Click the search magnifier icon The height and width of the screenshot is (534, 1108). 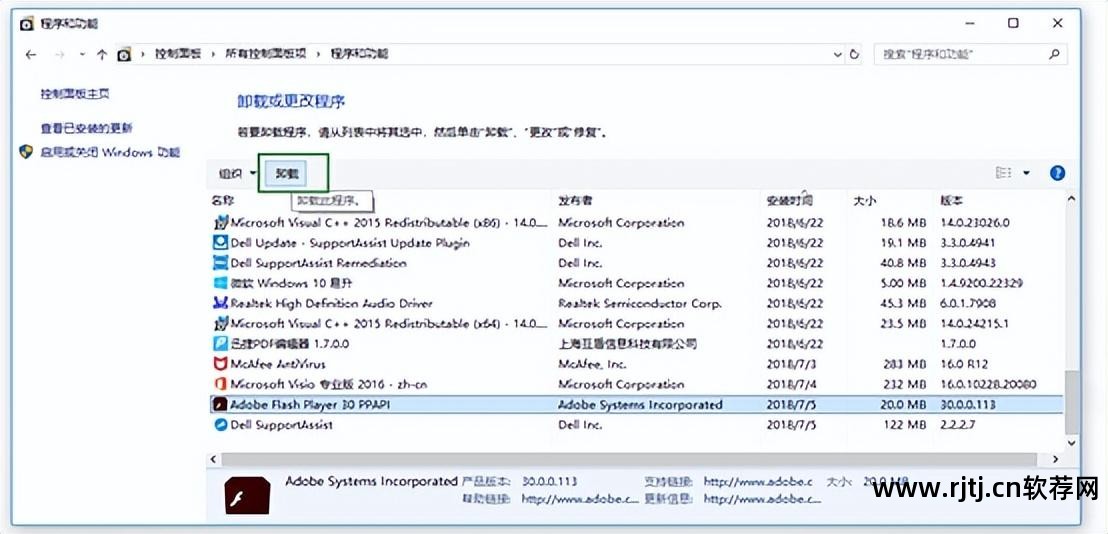point(1055,54)
